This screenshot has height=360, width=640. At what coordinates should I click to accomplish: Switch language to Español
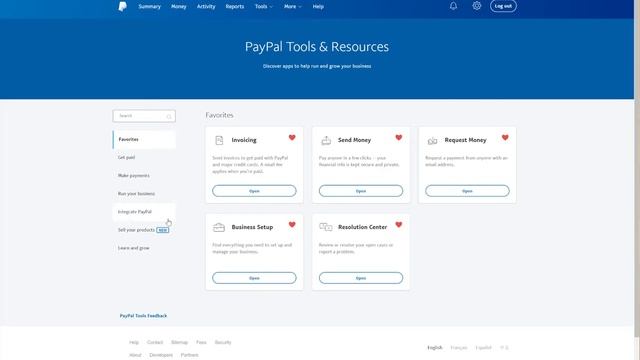(484, 348)
